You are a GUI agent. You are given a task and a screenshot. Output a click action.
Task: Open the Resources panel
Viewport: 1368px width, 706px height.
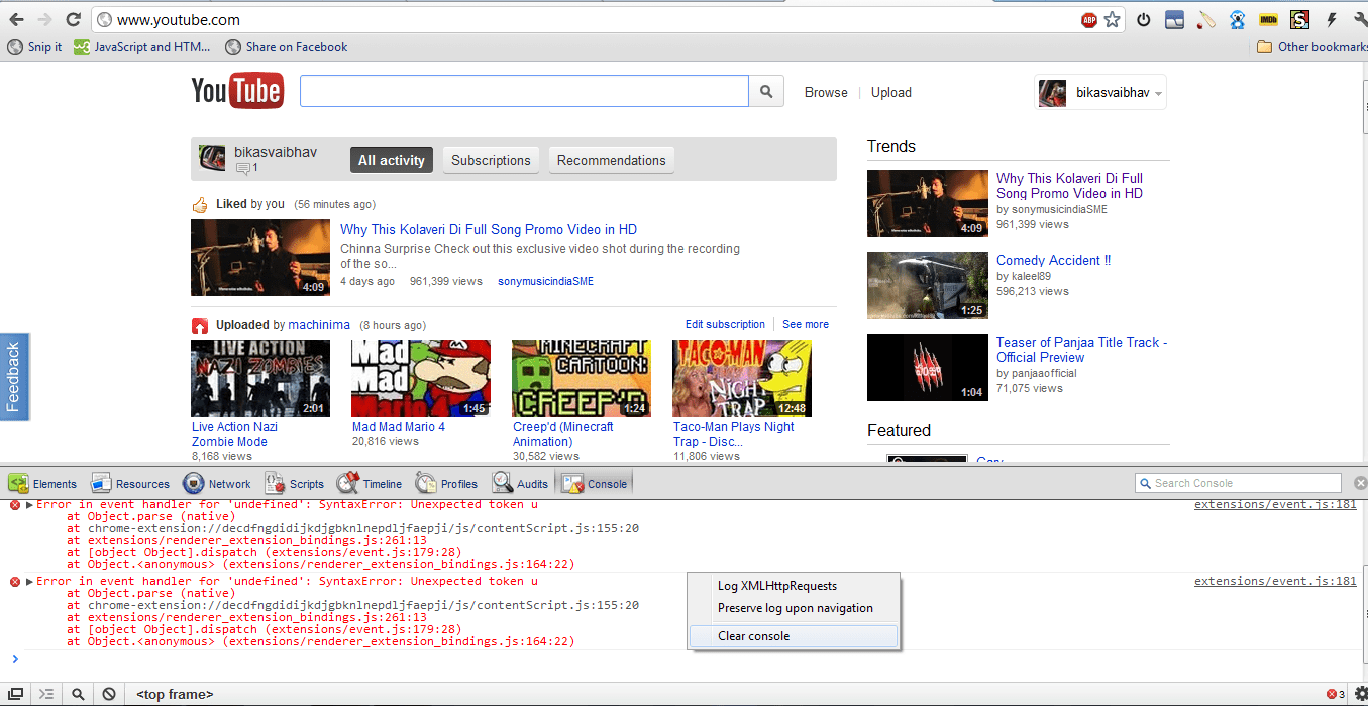click(130, 483)
